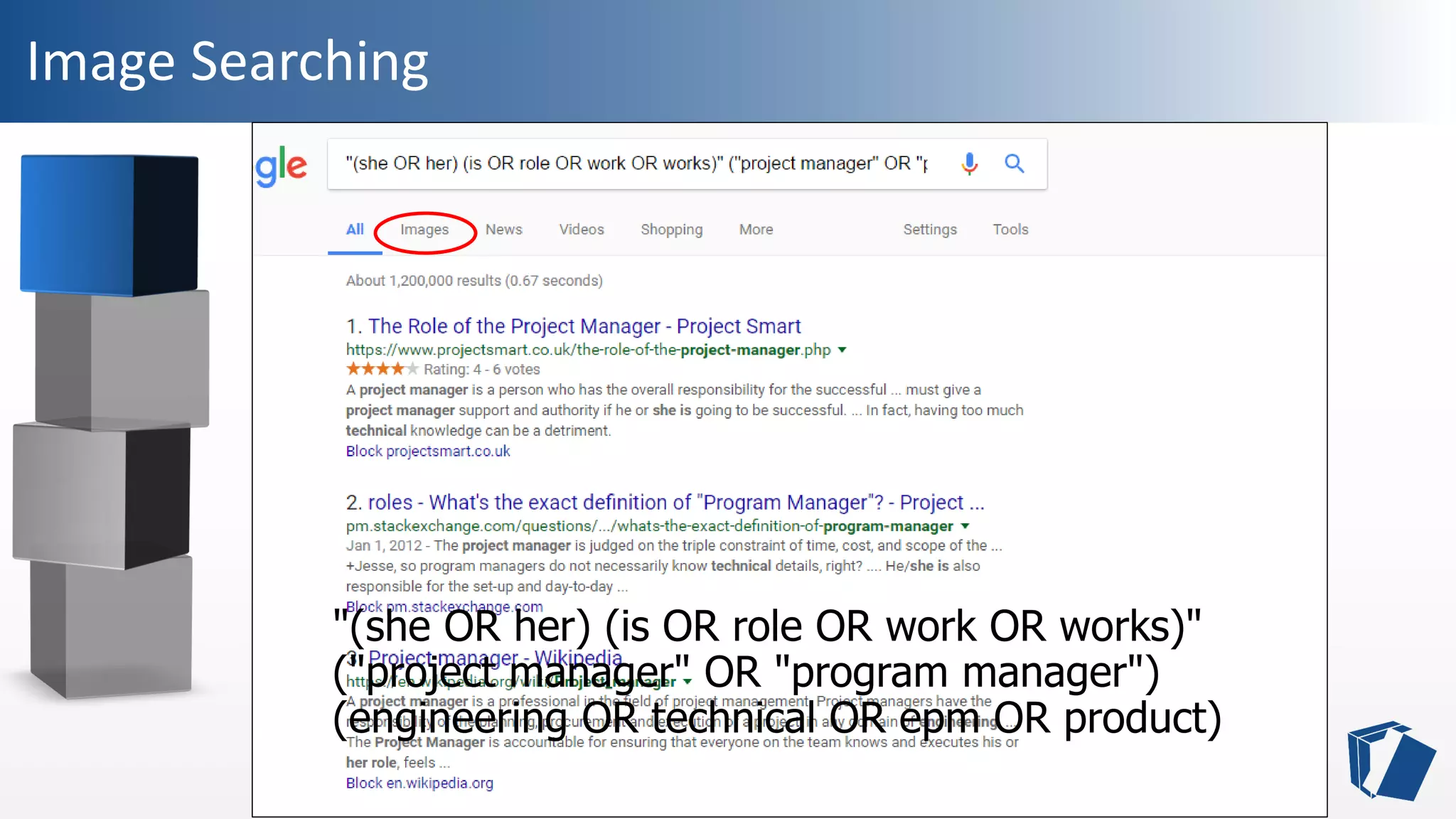Image resolution: width=1456 pixels, height=819 pixels.
Task: Switch to the Shopping tab
Action: click(671, 230)
